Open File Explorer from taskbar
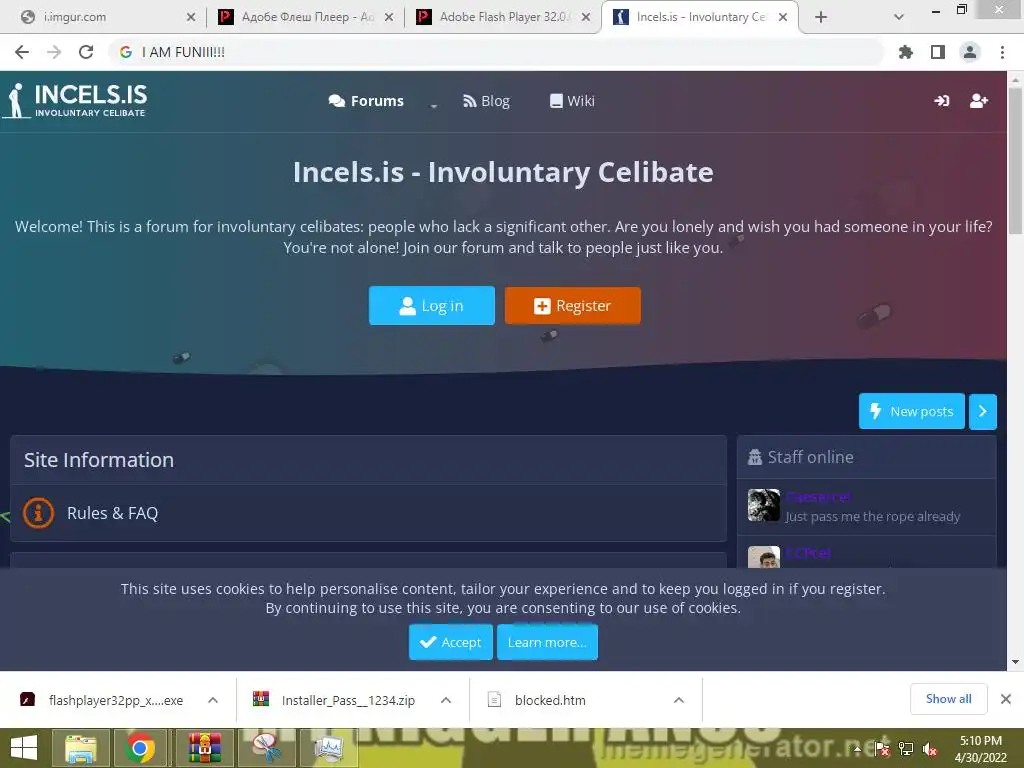 80,748
